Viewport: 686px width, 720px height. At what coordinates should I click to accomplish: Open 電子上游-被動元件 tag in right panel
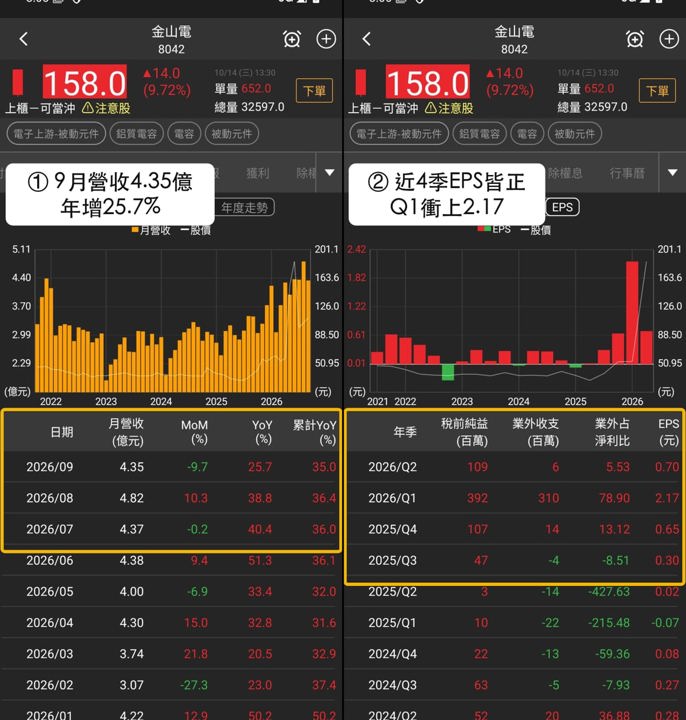(x=399, y=134)
